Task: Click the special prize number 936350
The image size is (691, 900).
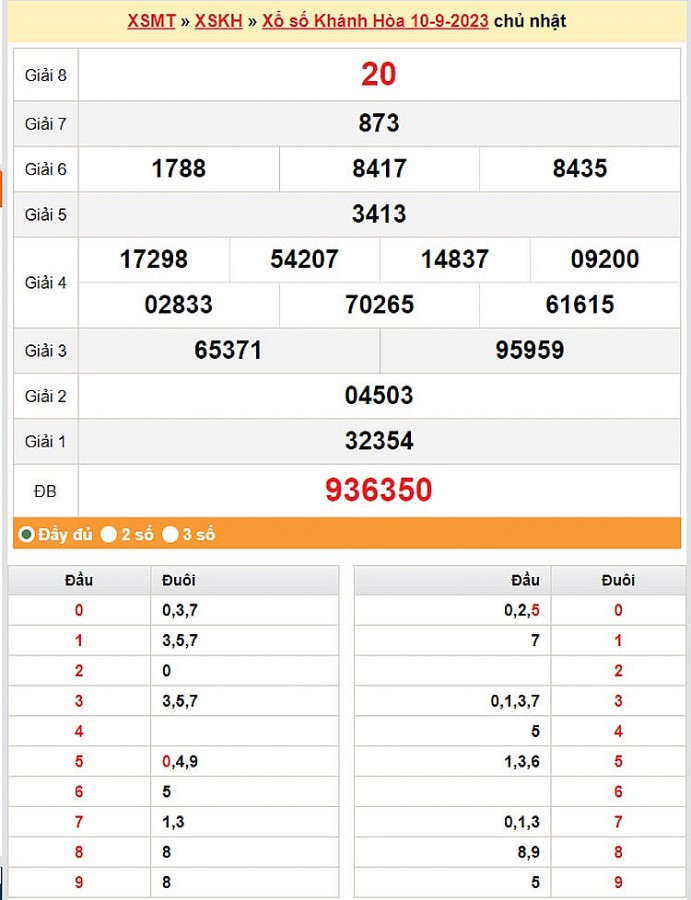Action: coord(378,490)
